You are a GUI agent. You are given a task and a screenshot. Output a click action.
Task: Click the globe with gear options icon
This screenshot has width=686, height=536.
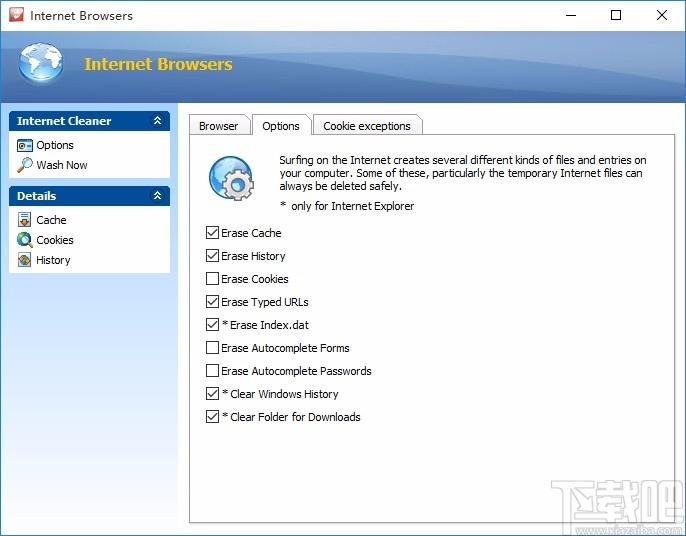[231, 178]
